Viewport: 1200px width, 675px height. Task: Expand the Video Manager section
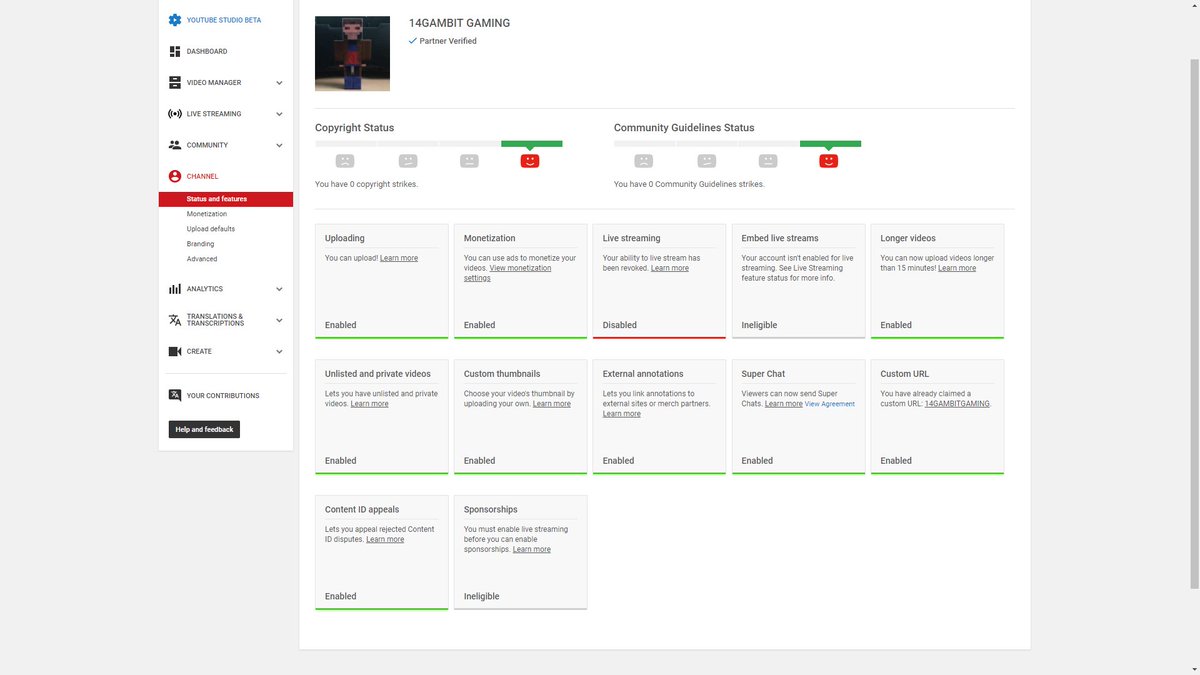pyautogui.click(x=279, y=83)
